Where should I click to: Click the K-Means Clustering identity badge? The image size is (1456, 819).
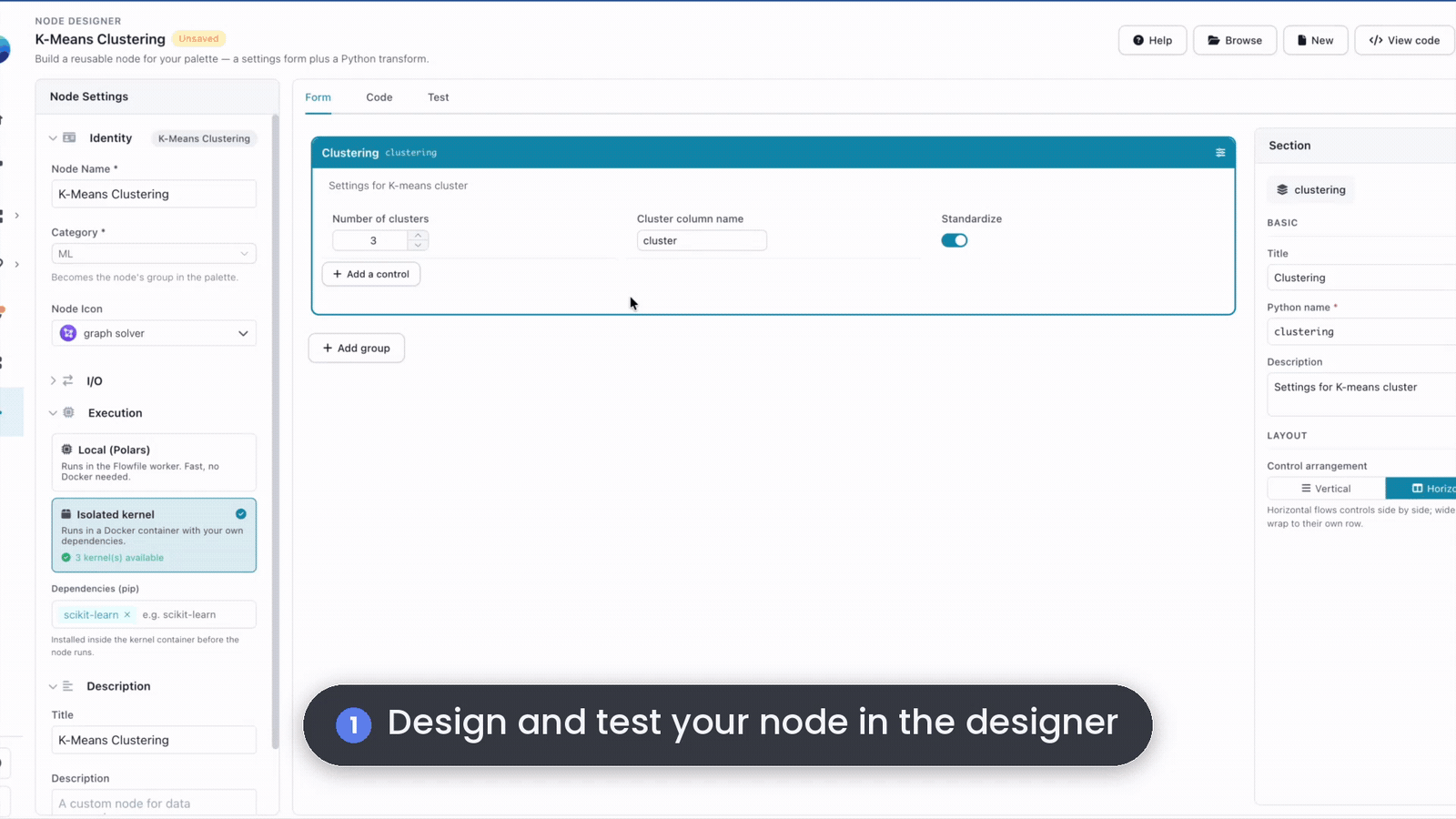[x=204, y=138]
